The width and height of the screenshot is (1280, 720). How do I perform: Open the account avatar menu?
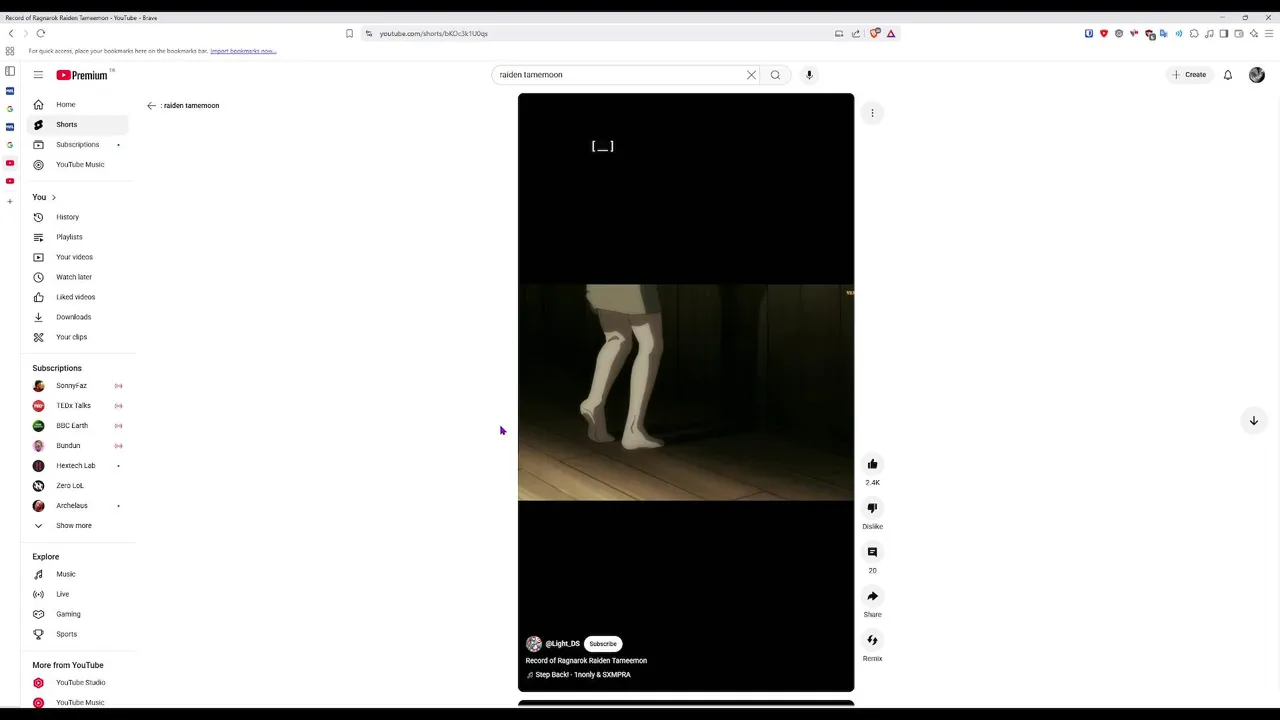pos(1257,75)
